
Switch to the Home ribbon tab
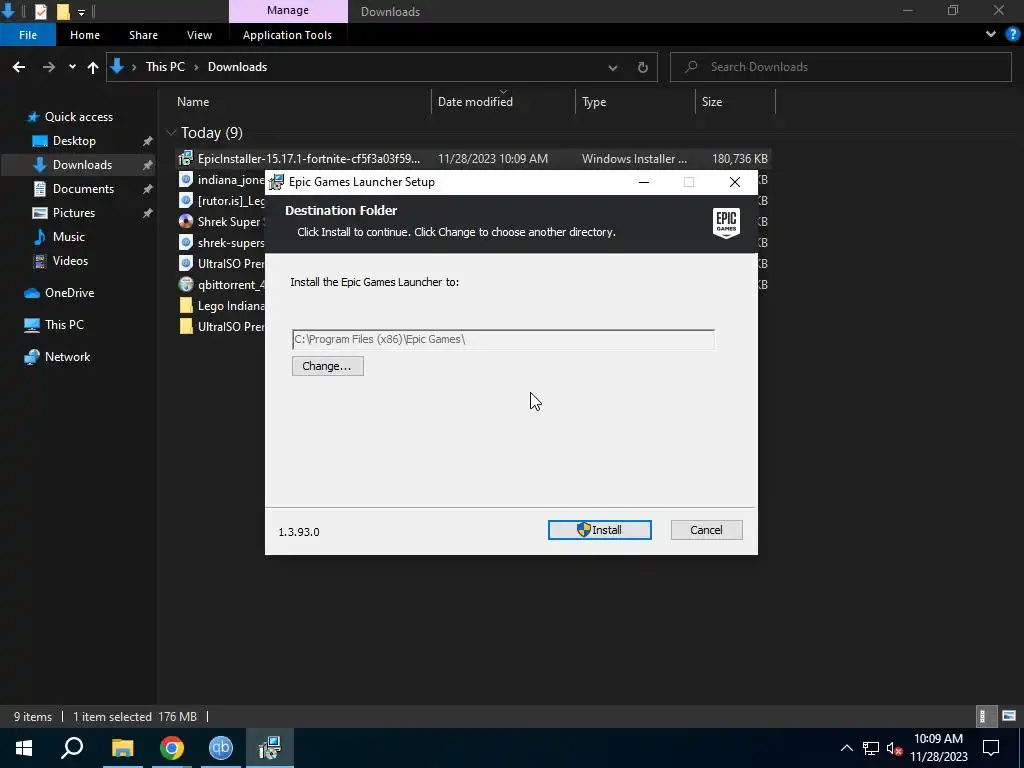click(85, 35)
